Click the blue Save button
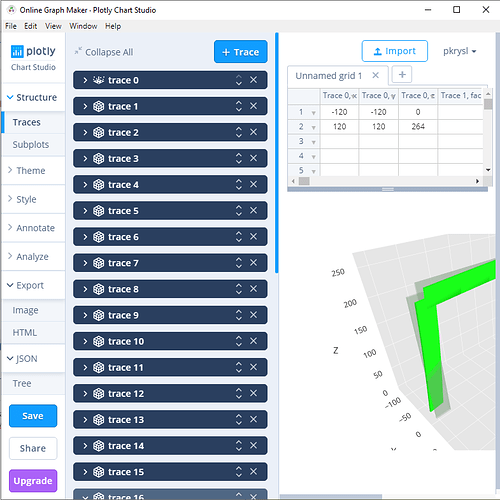The image size is (500, 500). [33, 416]
